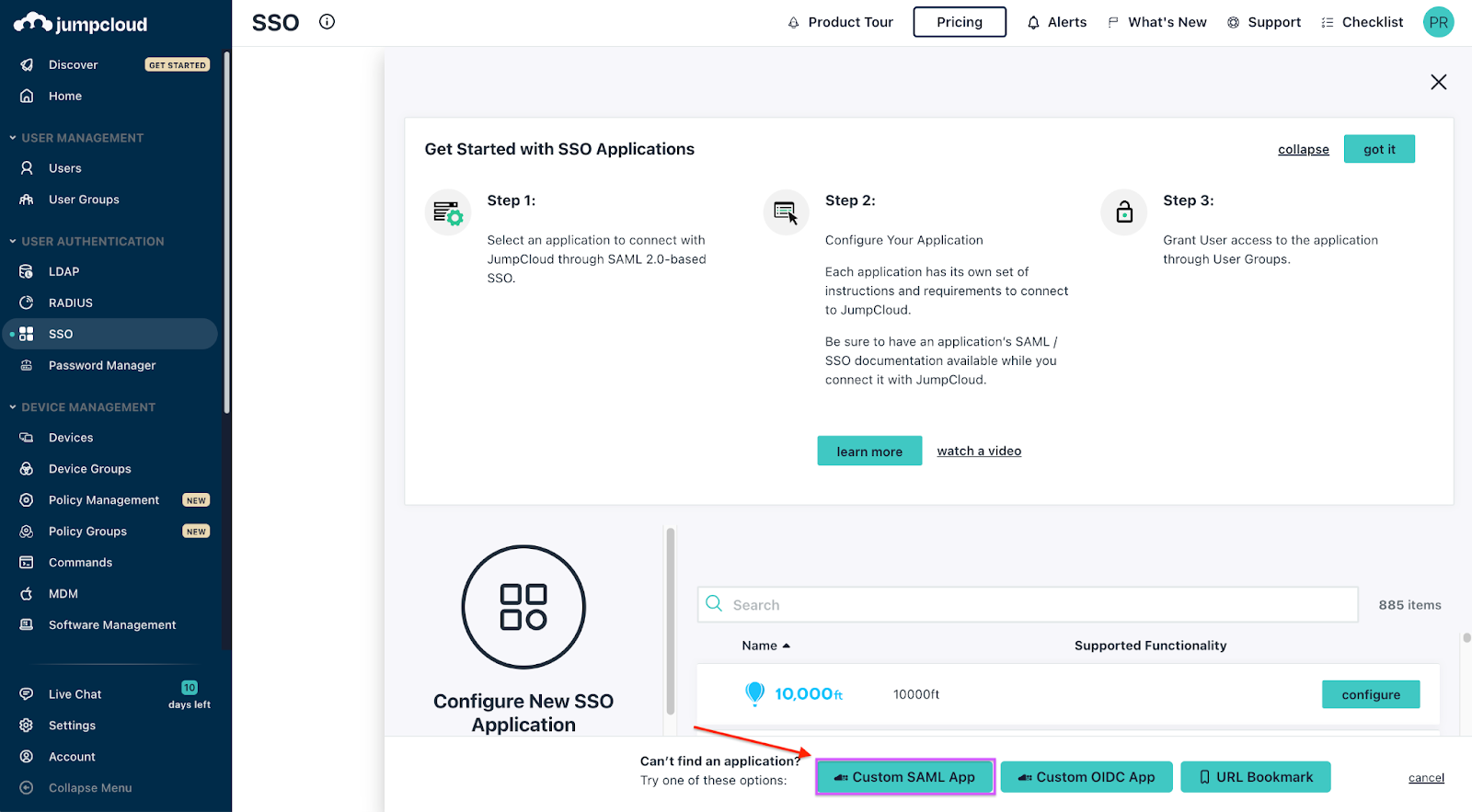Close the SSO application panel
This screenshot has height=812, width=1472.
click(x=1439, y=82)
